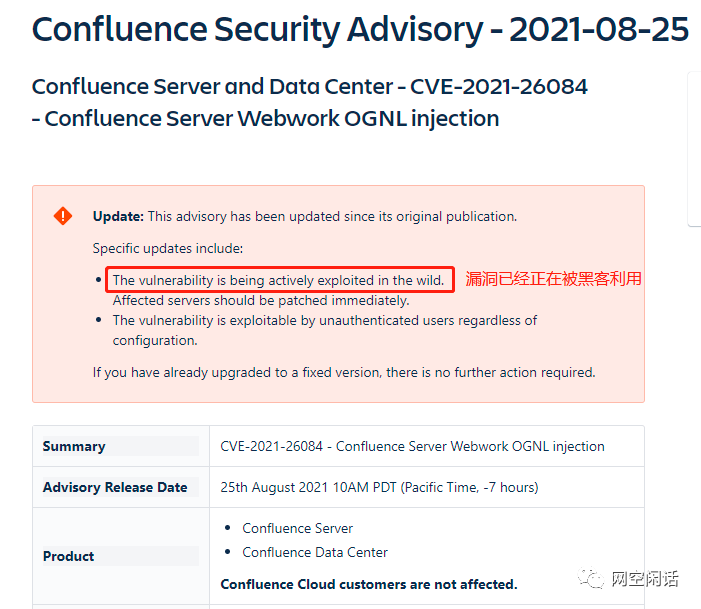The image size is (701, 609).
Task: Click the WeChat logo watermark icon
Action: (595, 579)
